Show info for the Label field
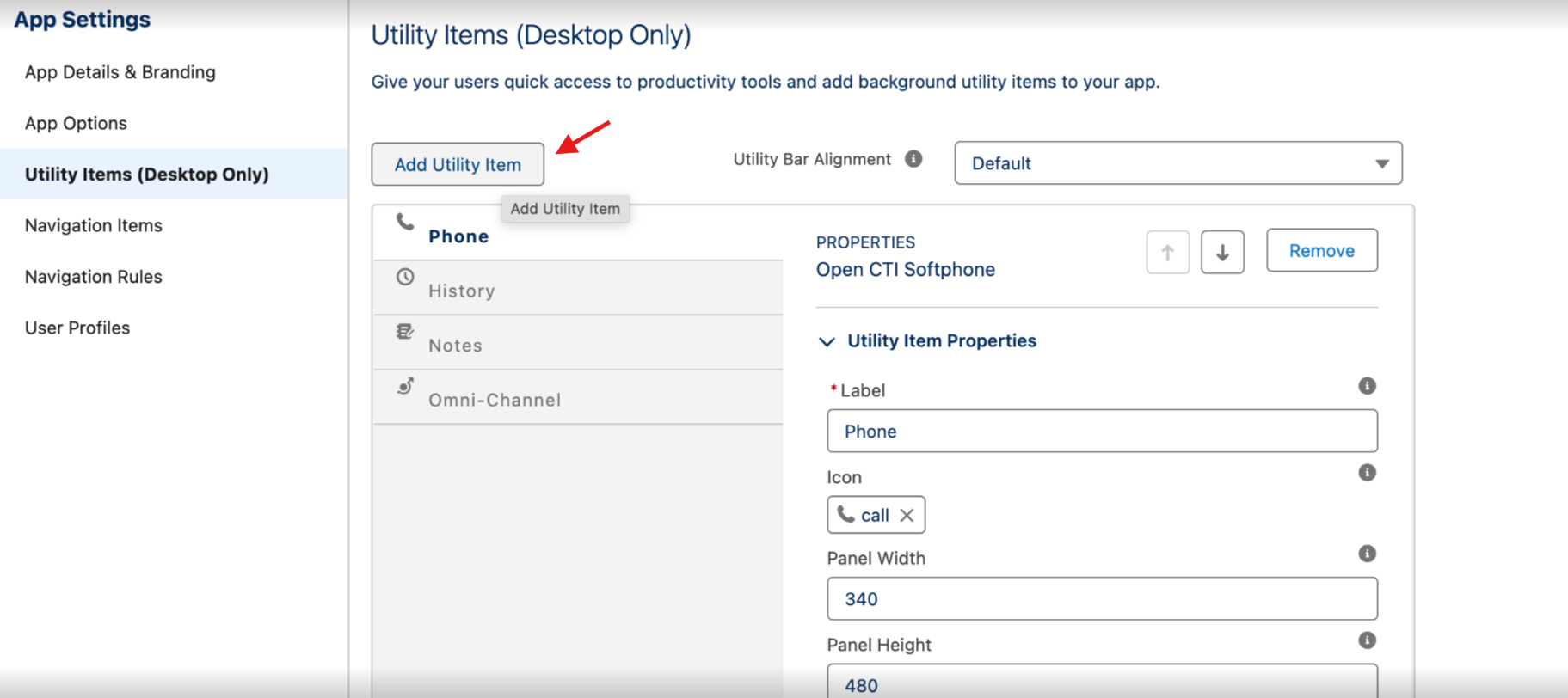This screenshot has width=1568, height=698. point(1367,386)
